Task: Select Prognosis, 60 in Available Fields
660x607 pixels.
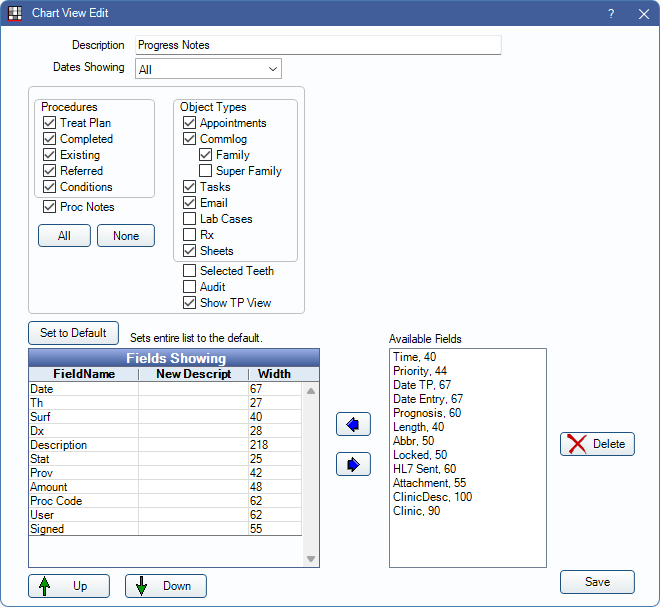Action: (427, 413)
